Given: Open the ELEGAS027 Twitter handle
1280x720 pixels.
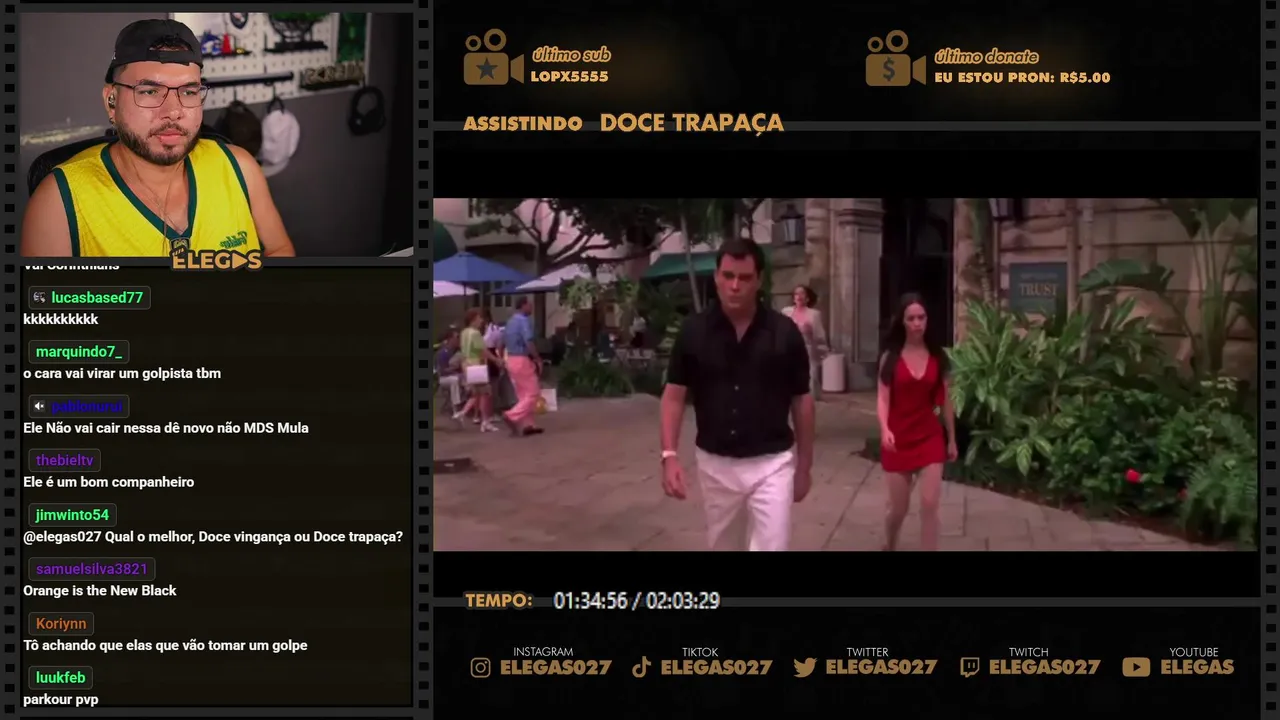Looking at the screenshot, I should [x=881, y=667].
